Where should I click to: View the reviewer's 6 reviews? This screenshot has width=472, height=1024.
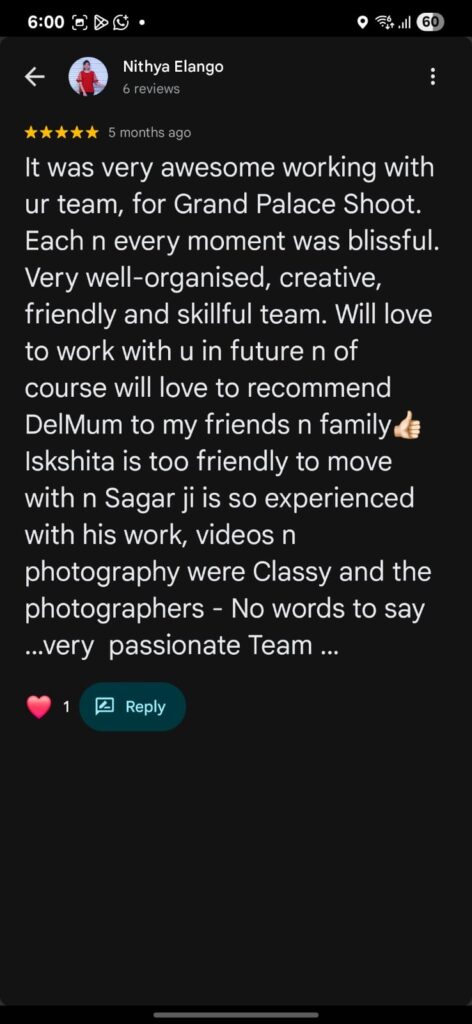click(151, 89)
